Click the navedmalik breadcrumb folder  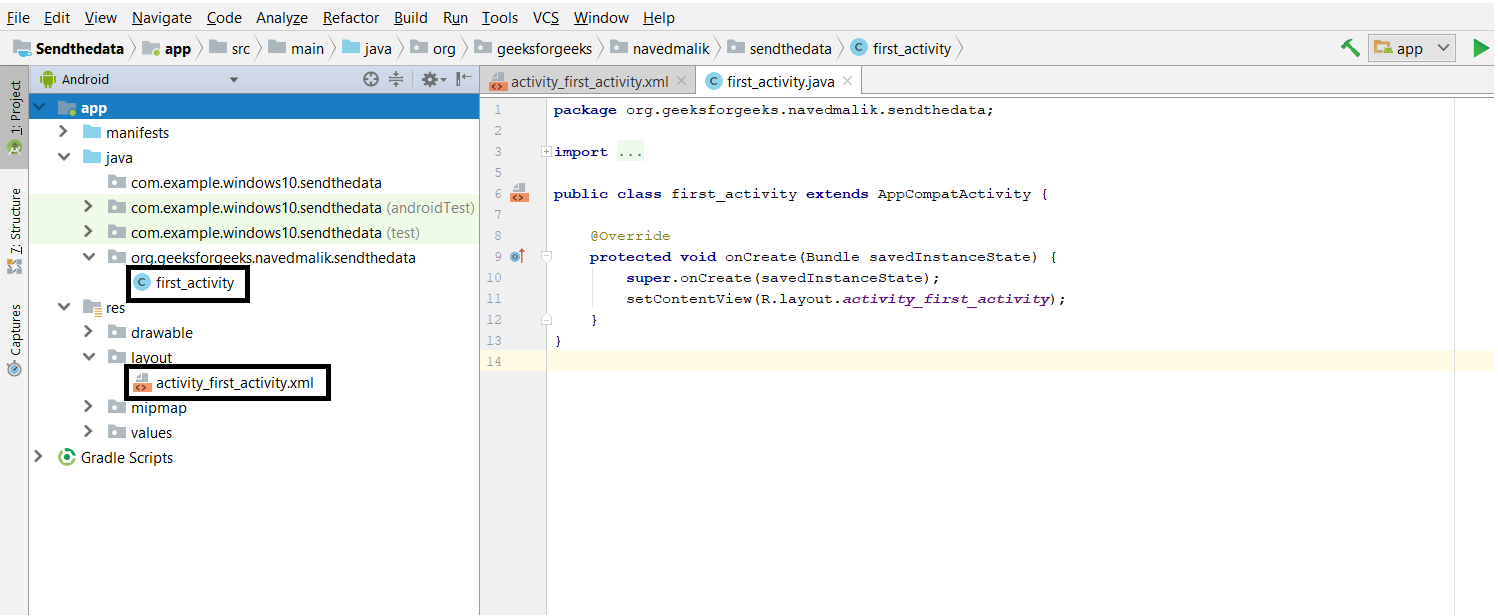(660, 48)
